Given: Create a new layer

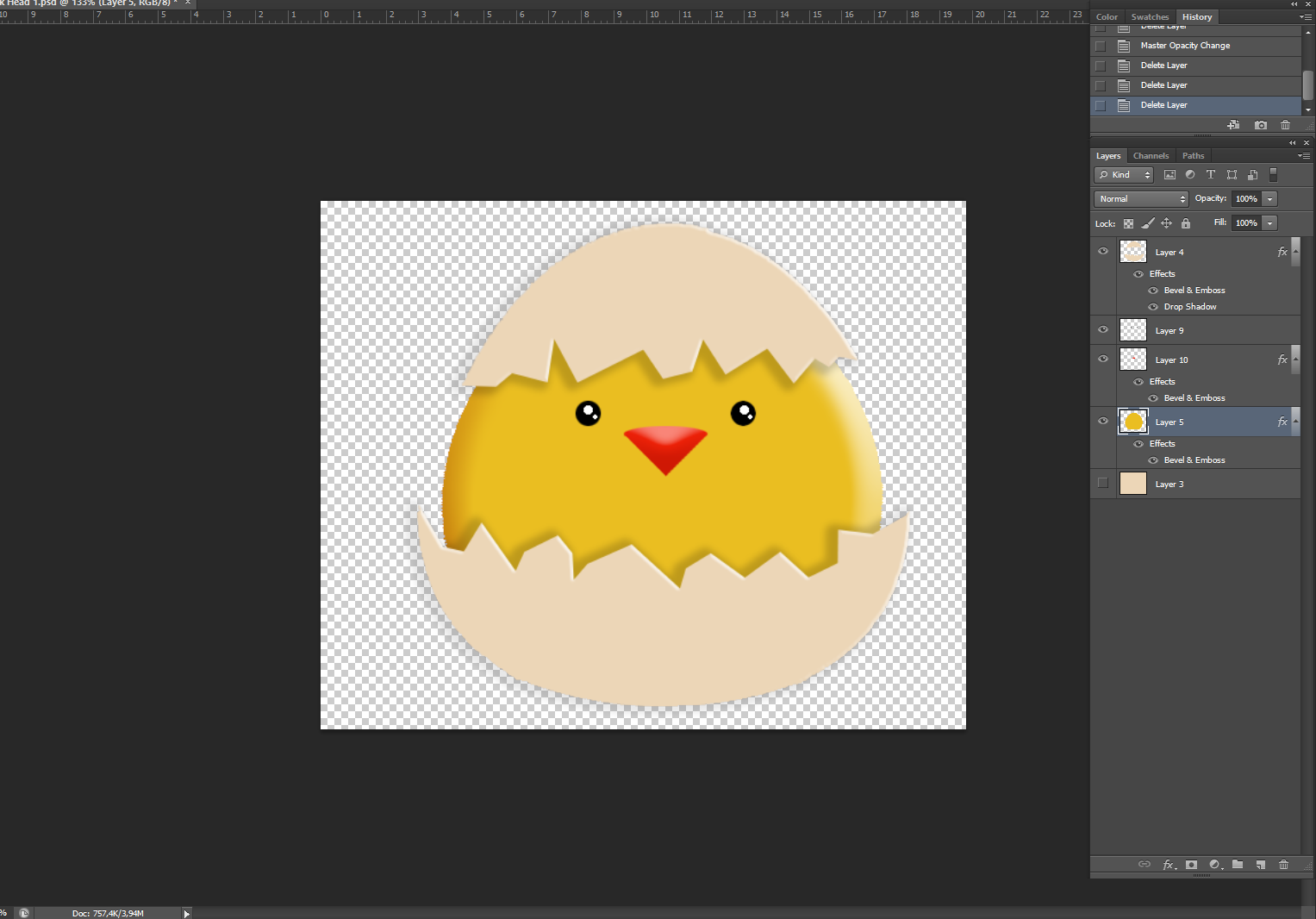Looking at the screenshot, I should click(1261, 864).
